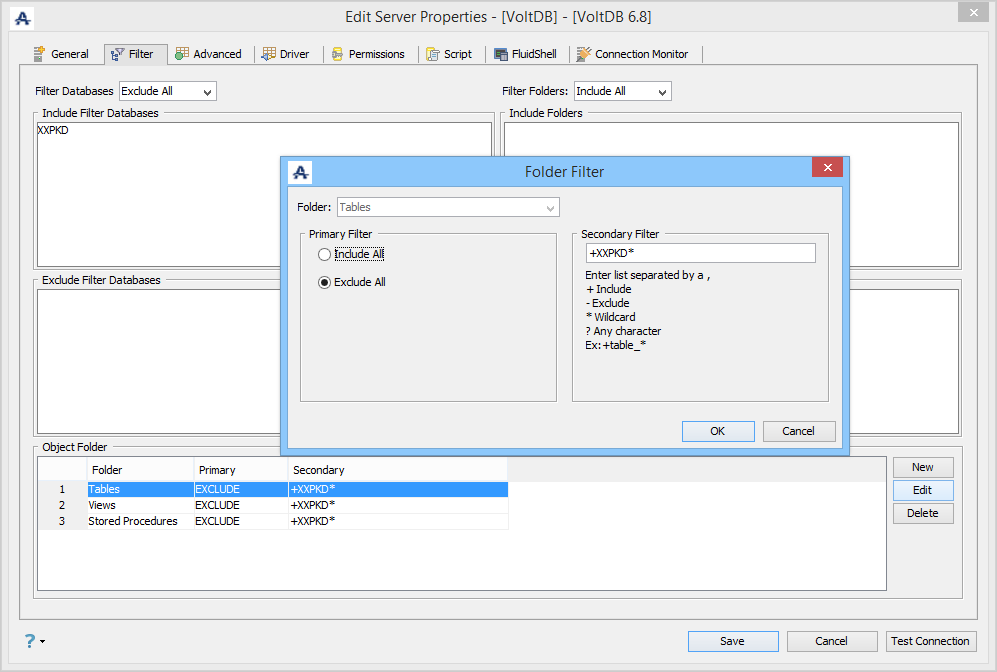Click the Primary column header
The image size is (997, 672).
coord(241,470)
